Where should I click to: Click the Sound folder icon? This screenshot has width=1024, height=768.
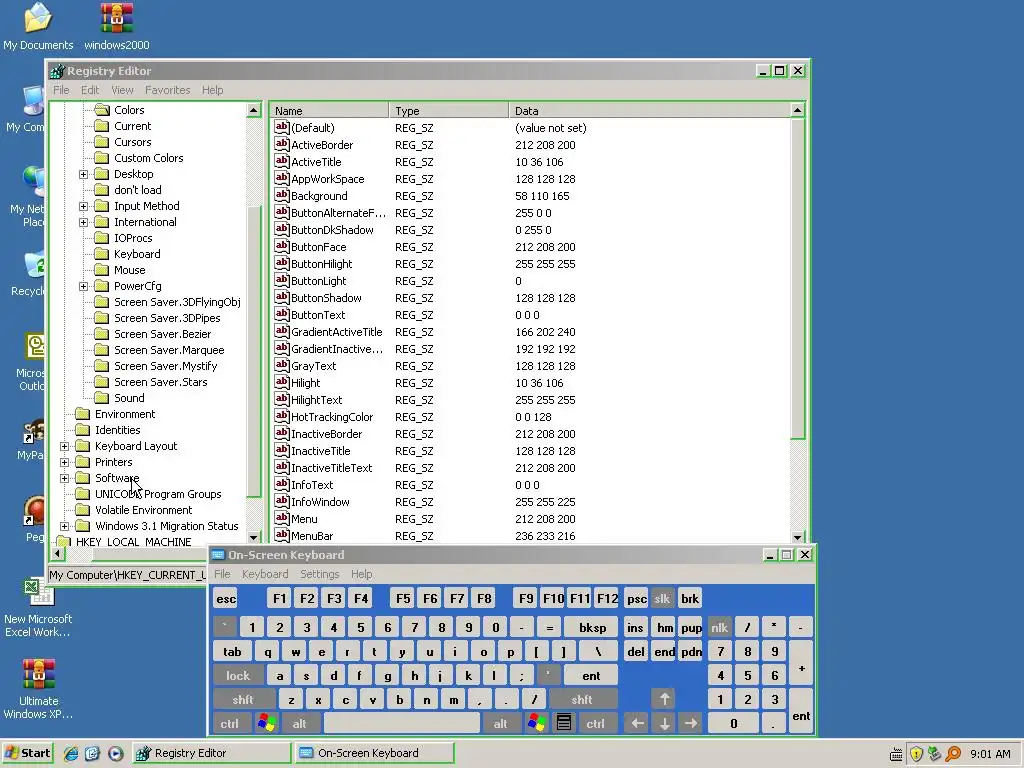point(102,398)
